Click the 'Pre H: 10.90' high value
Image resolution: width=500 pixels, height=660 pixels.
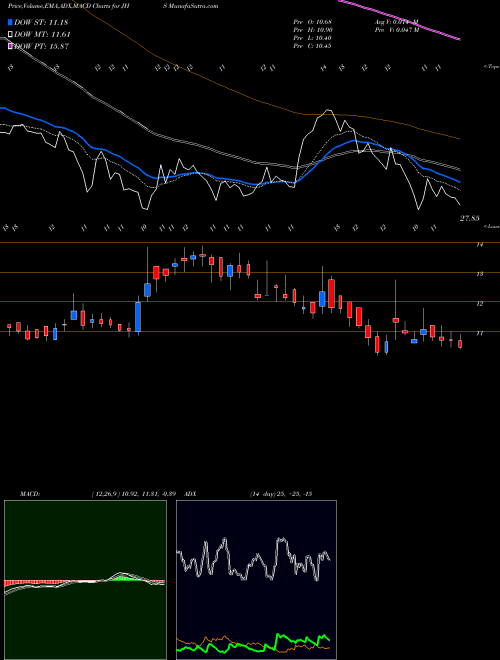click(x=313, y=30)
